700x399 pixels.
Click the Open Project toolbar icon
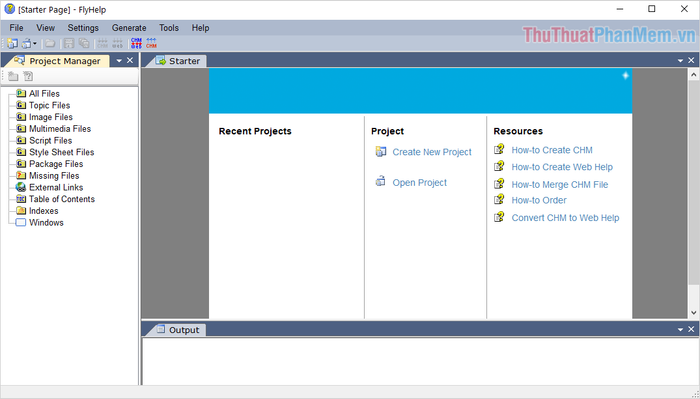[x=27, y=43]
